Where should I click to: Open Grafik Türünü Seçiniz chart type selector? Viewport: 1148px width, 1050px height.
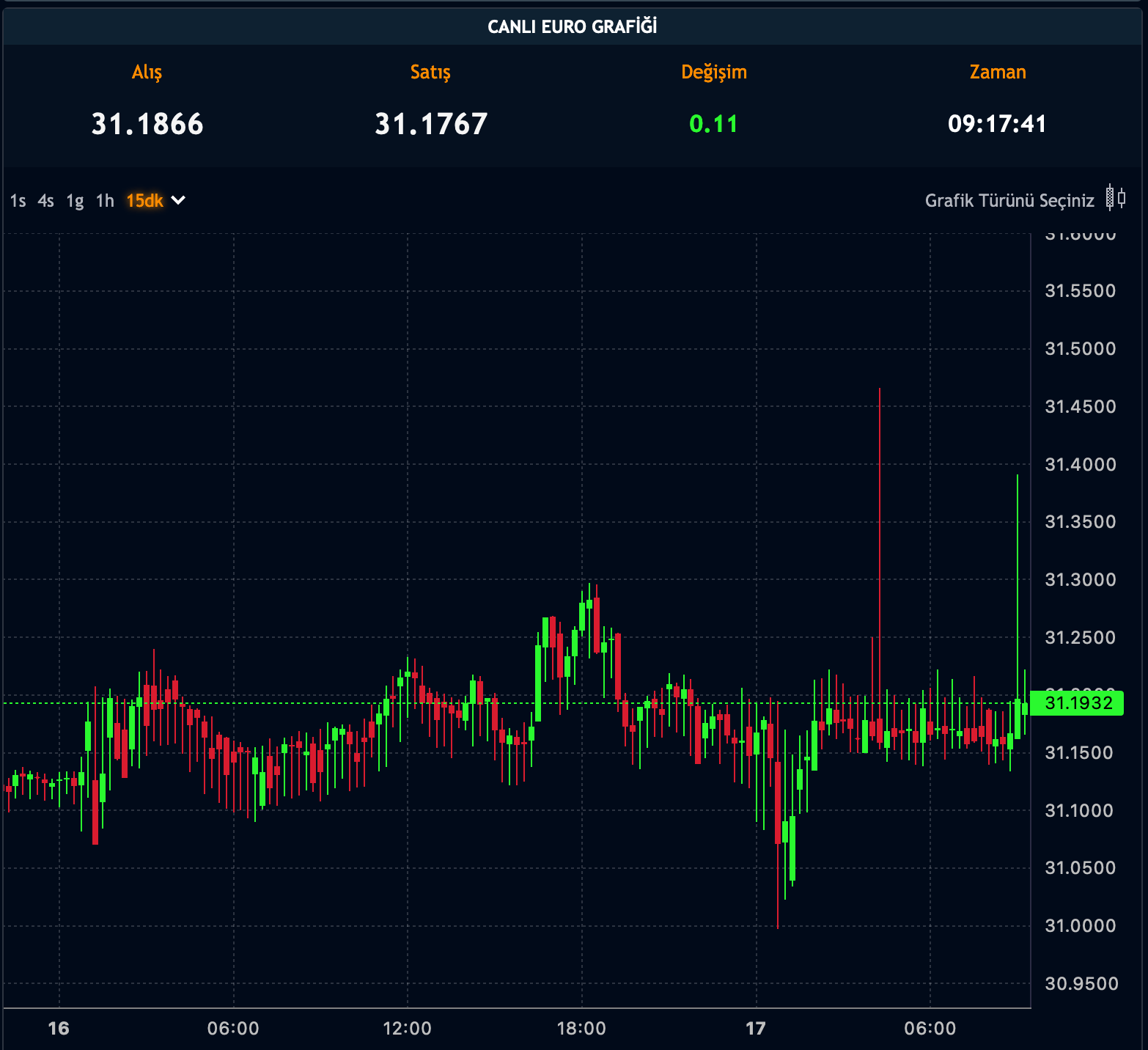tap(1009, 201)
